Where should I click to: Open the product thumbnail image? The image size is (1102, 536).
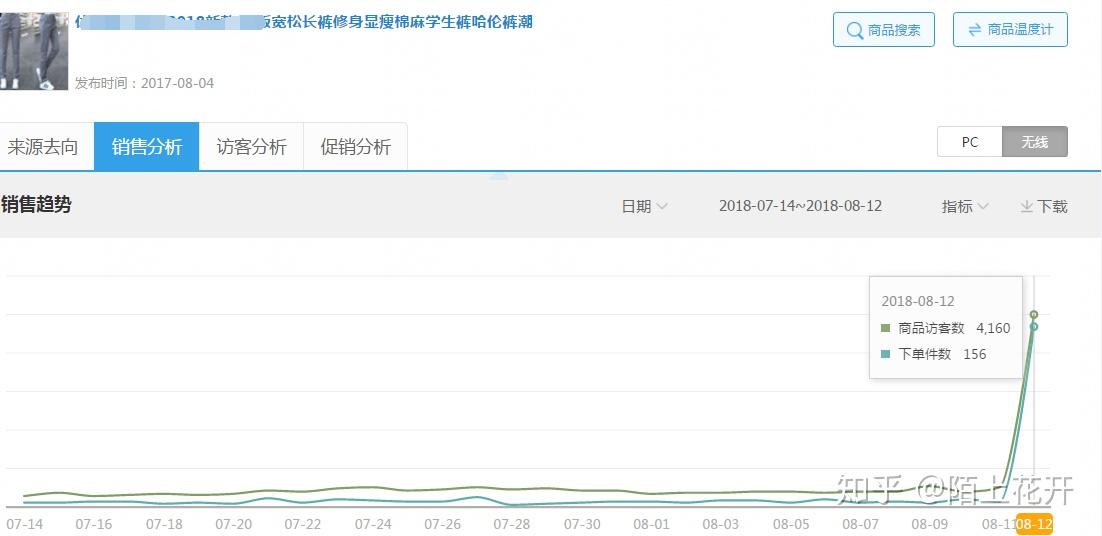click(x=34, y=51)
